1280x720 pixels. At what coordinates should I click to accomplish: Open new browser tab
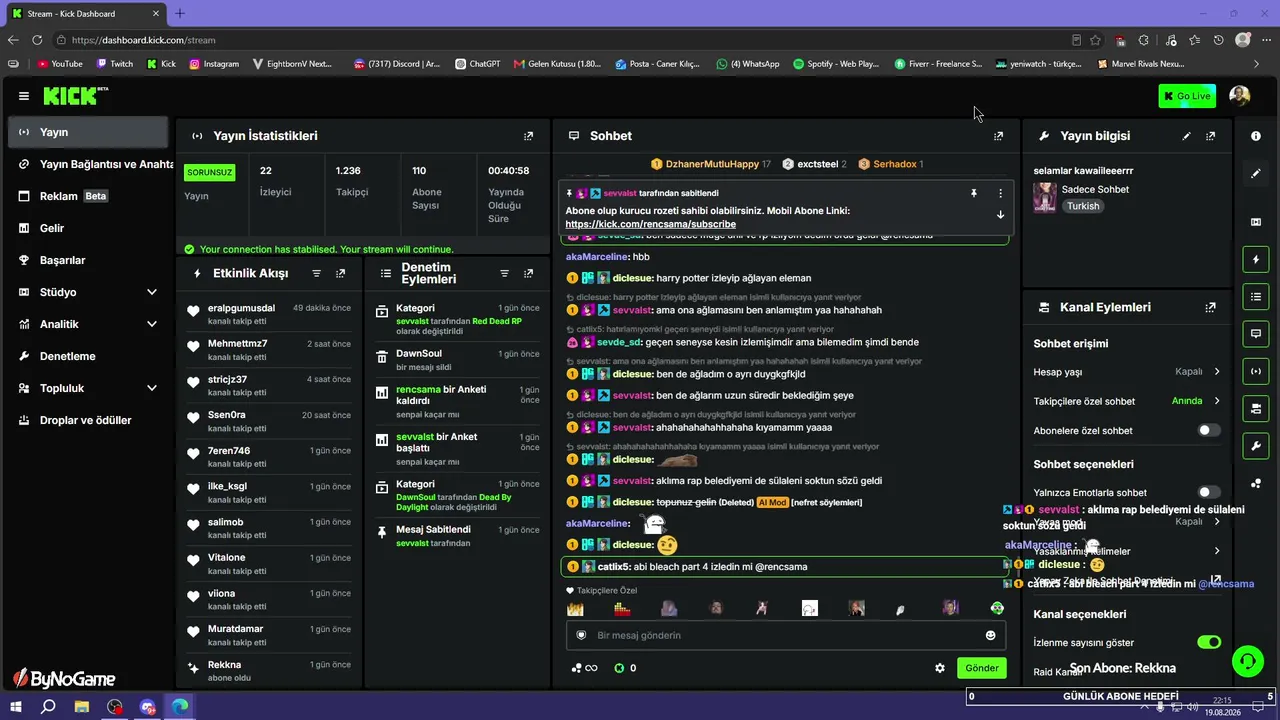click(x=180, y=13)
